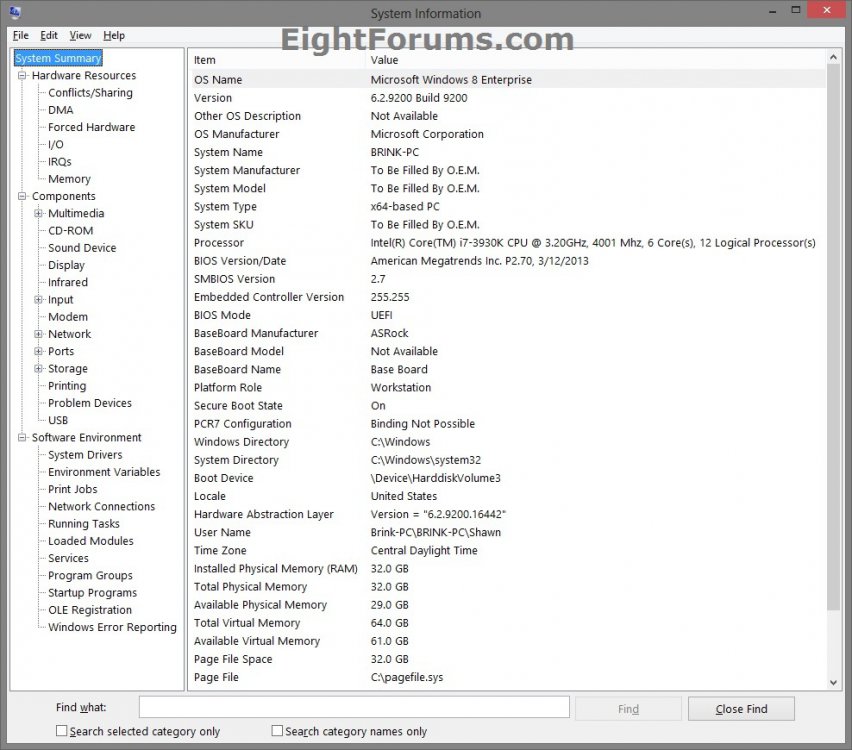Click the vertical scrollbar thumb in details pane

click(x=833, y=336)
